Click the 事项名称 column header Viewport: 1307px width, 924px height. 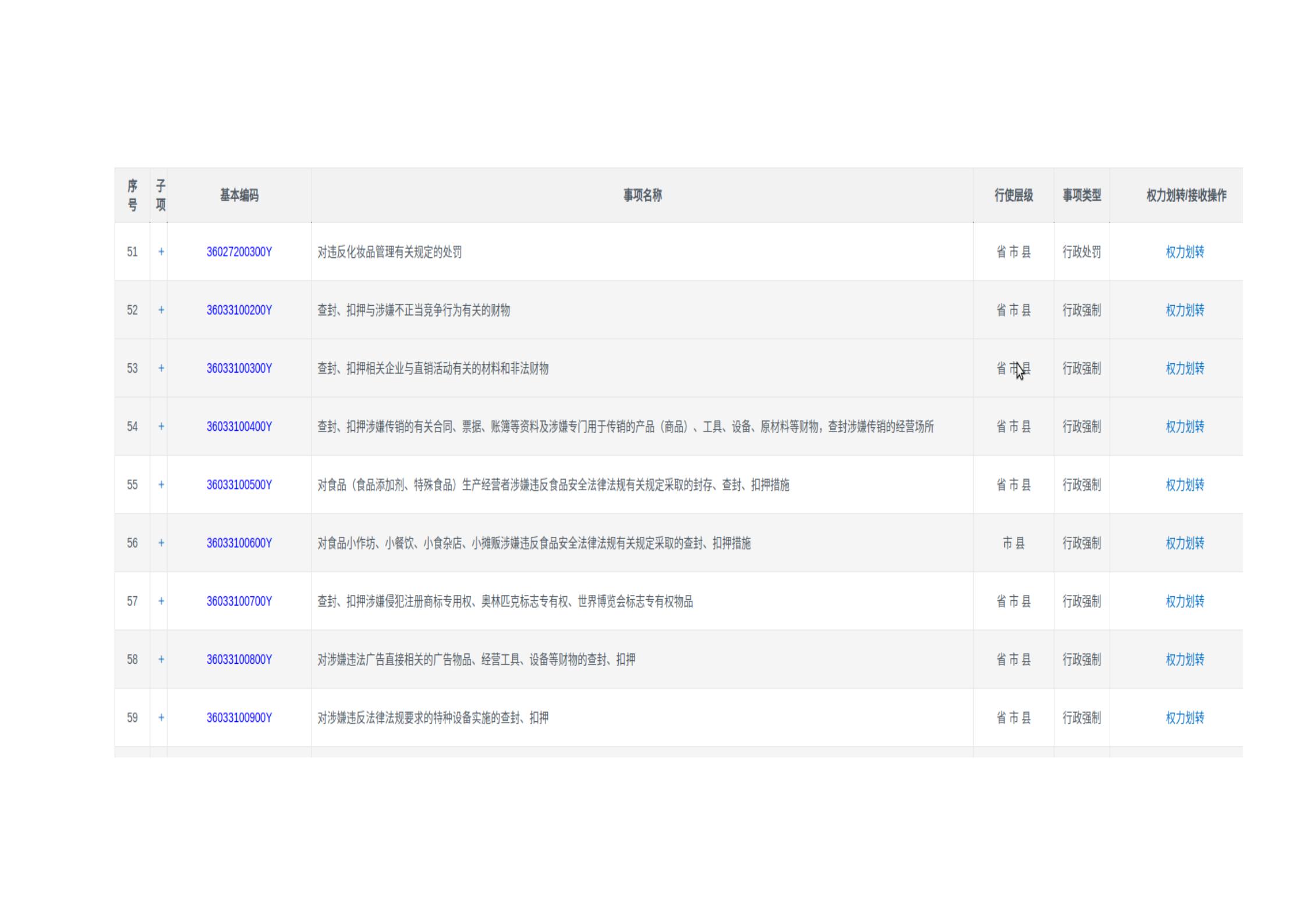click(642, 195)
